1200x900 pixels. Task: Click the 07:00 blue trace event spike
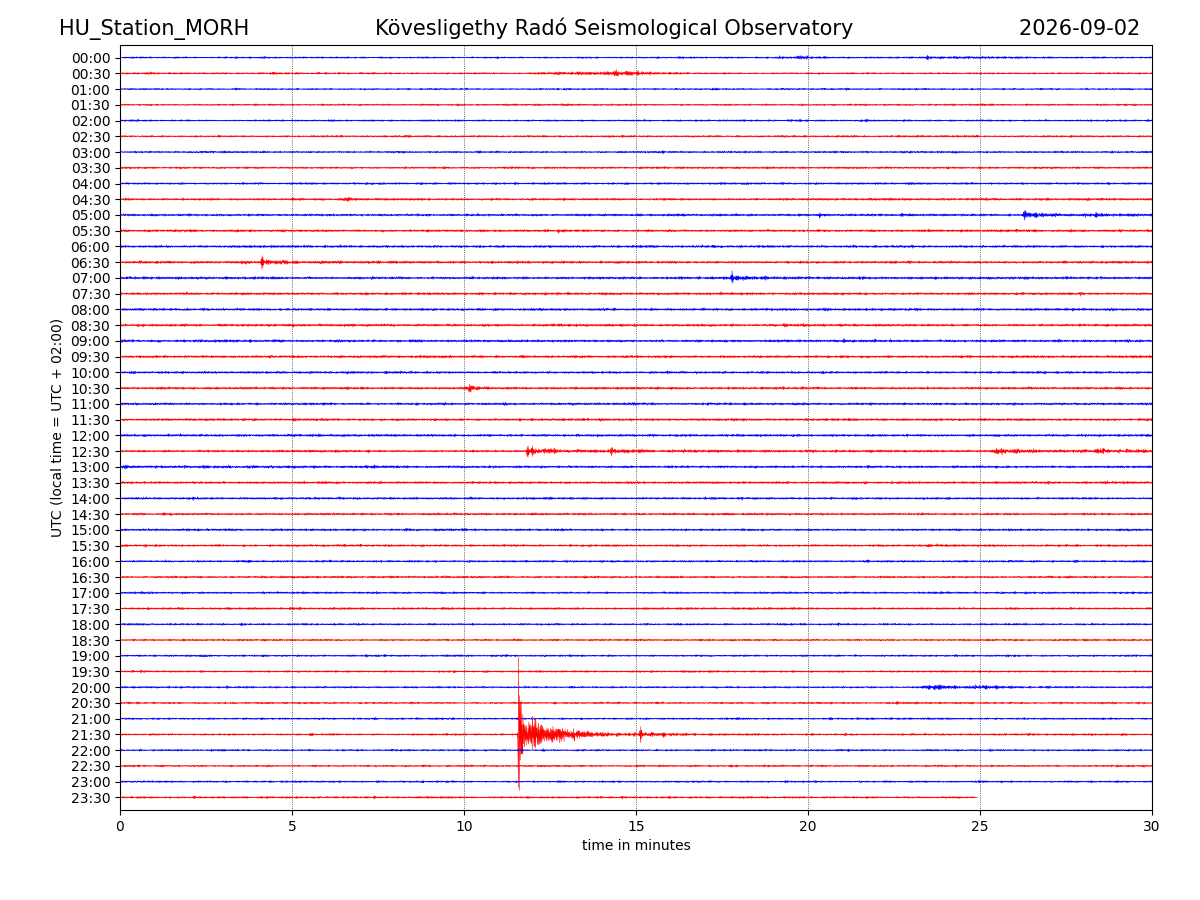(x=732, y=278)
